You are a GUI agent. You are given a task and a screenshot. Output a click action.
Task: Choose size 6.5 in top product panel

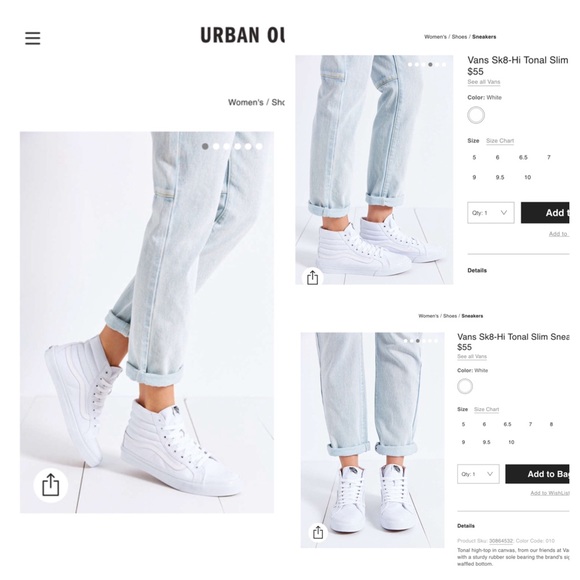coord(523,158)
